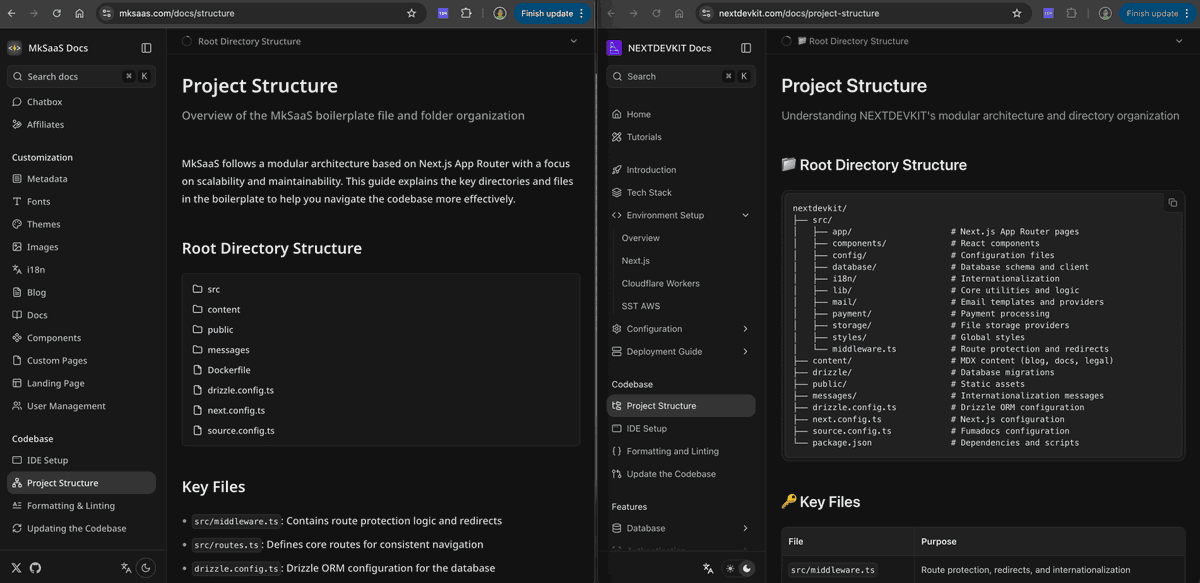
Task: Open profile avatar in nextdevkit.com browser
Action: point(1105,13)
